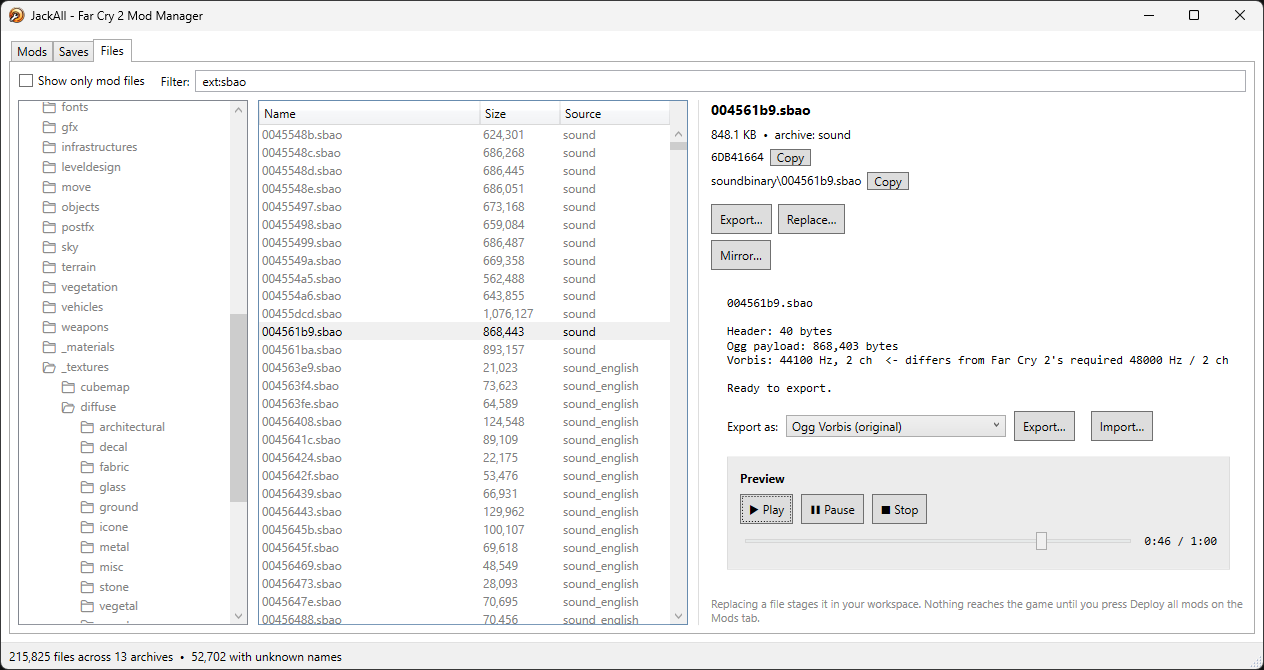Screen dimensions: 1264x670
Task: Select file 00456408.sbao
Action: click(x=464, y=422)
